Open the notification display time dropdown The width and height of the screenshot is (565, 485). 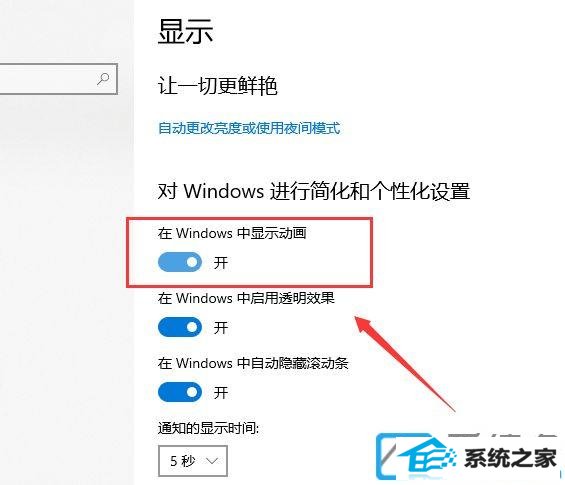click(193, 461)
